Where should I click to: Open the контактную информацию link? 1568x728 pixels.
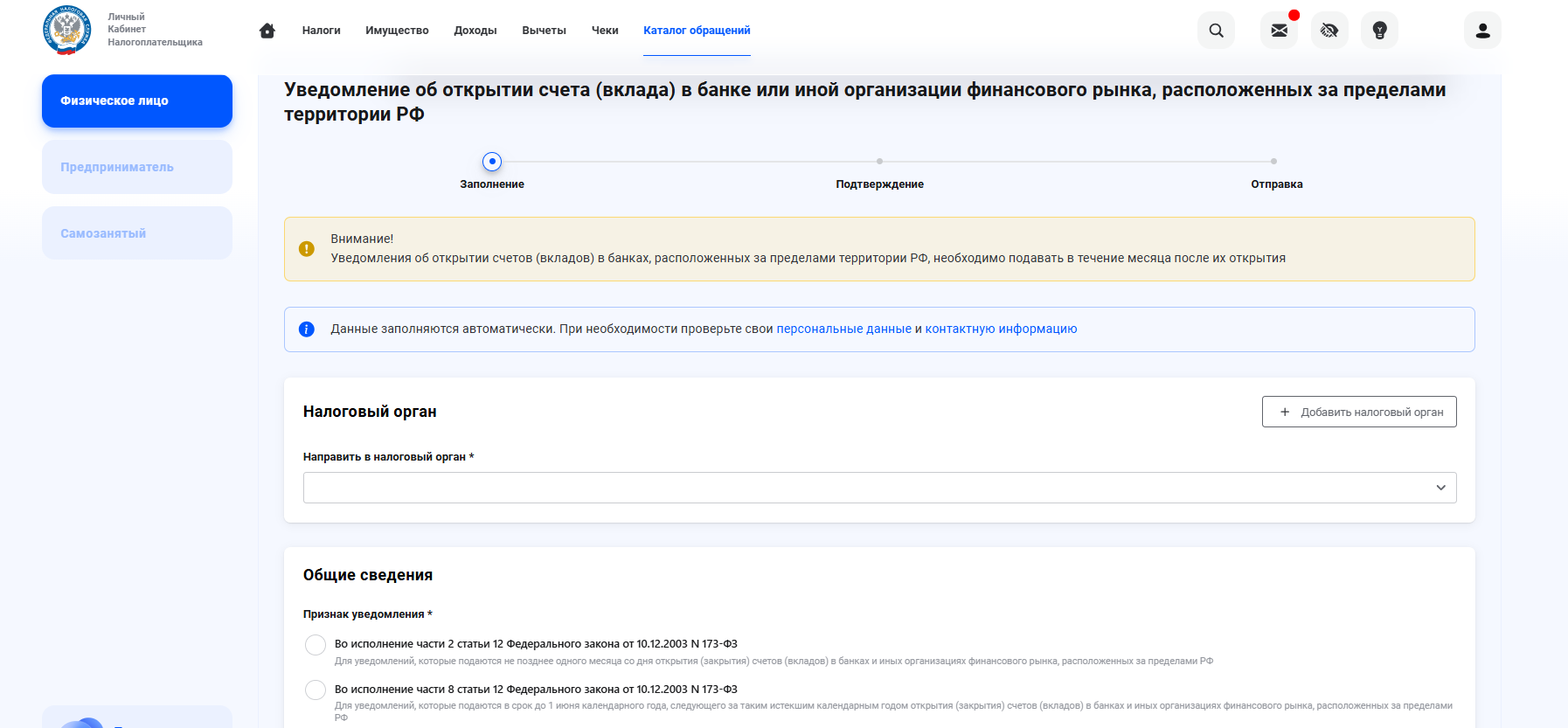1001,329
